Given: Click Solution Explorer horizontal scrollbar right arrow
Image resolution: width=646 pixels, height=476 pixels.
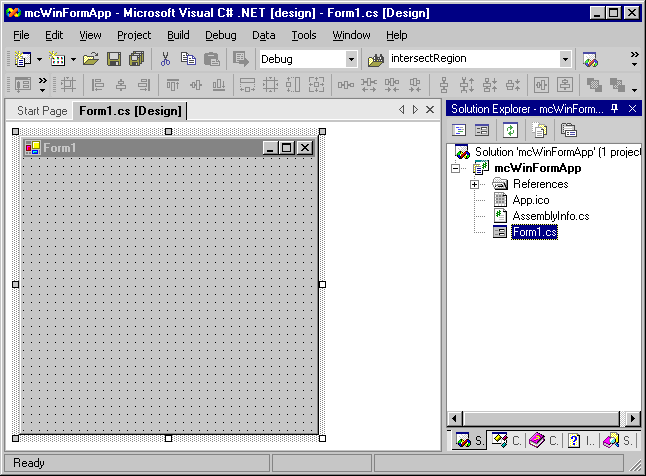Looking at the screenshot, I should 633,419.
